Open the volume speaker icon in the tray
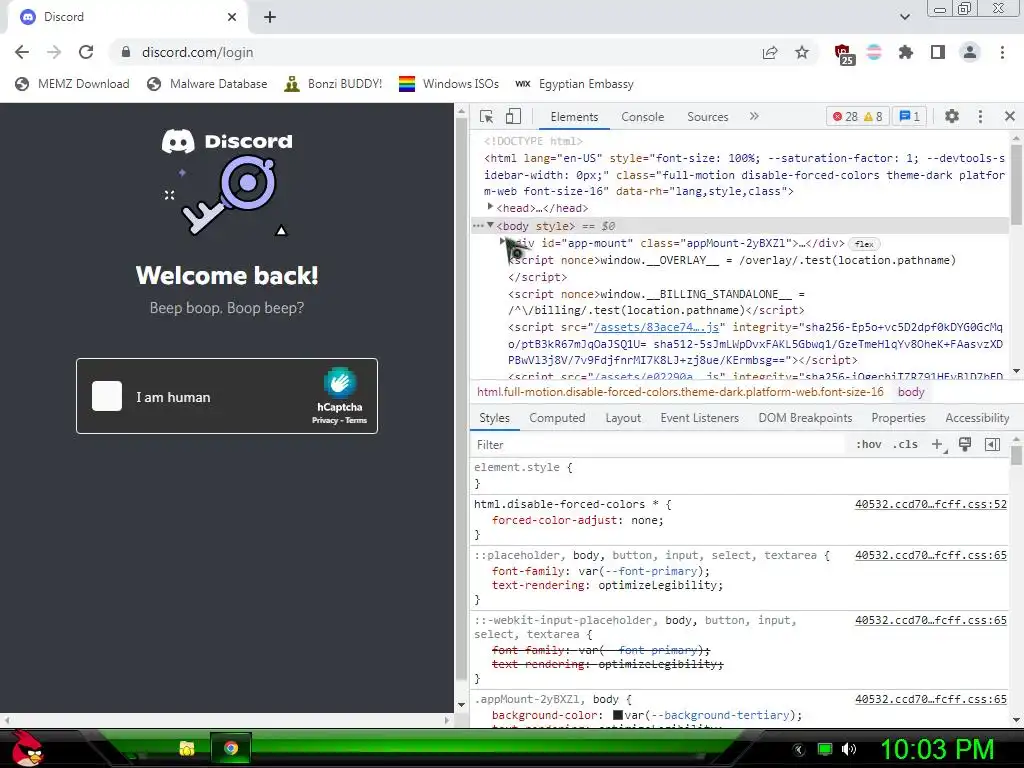 coord(849,749)
